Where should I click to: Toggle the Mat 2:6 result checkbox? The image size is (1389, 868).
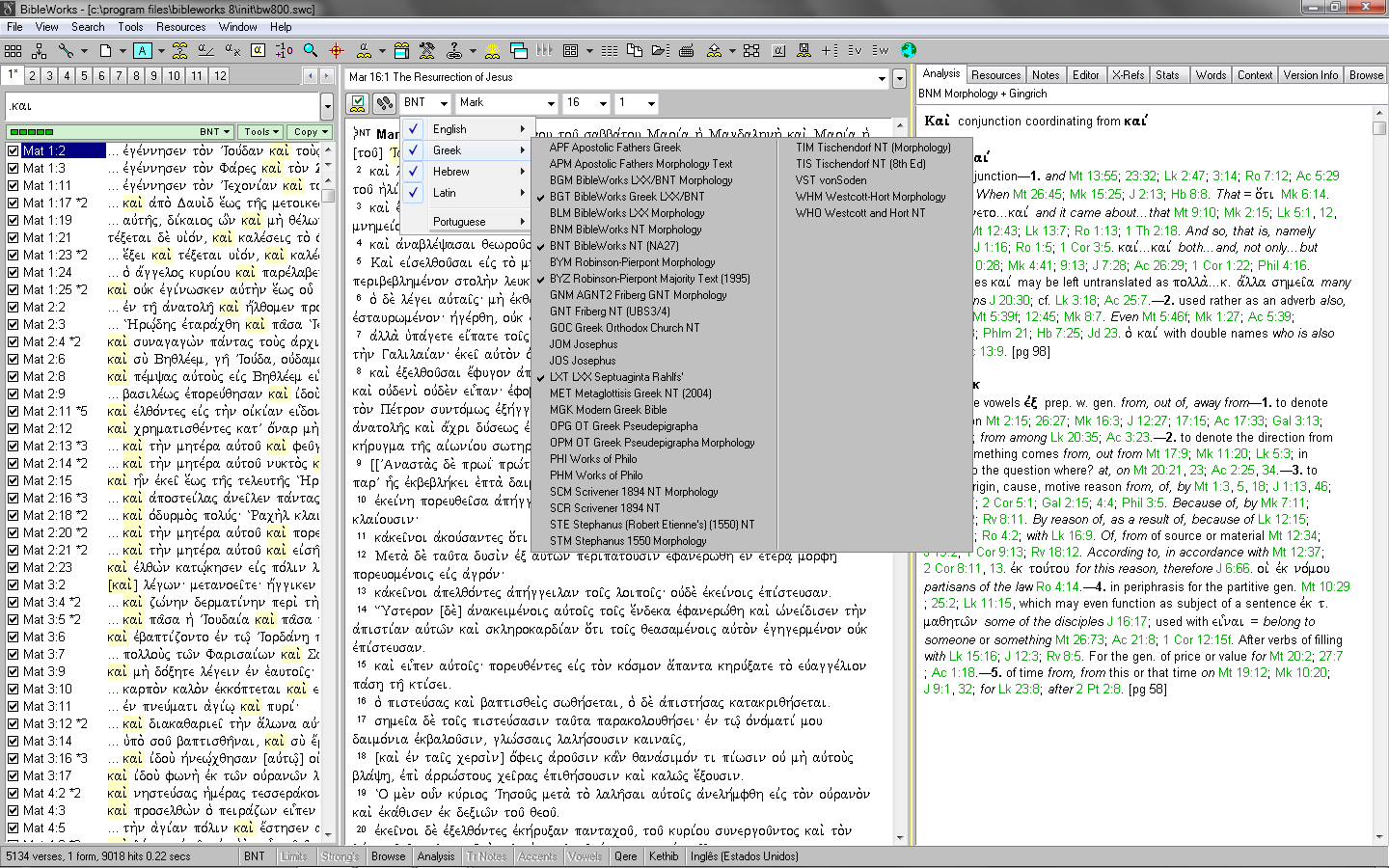(14, 359)
